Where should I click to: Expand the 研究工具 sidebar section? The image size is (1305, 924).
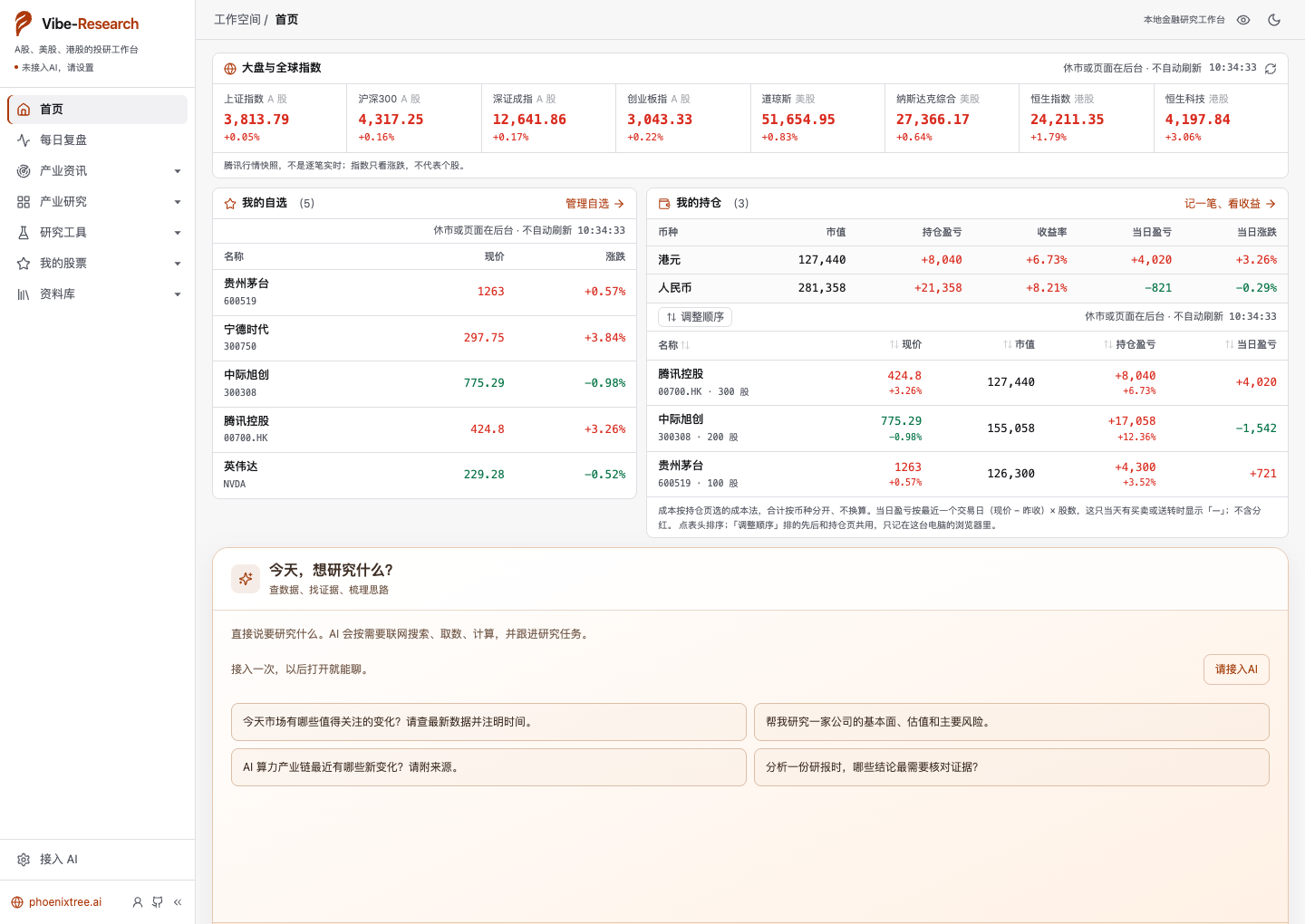(98, 233)
